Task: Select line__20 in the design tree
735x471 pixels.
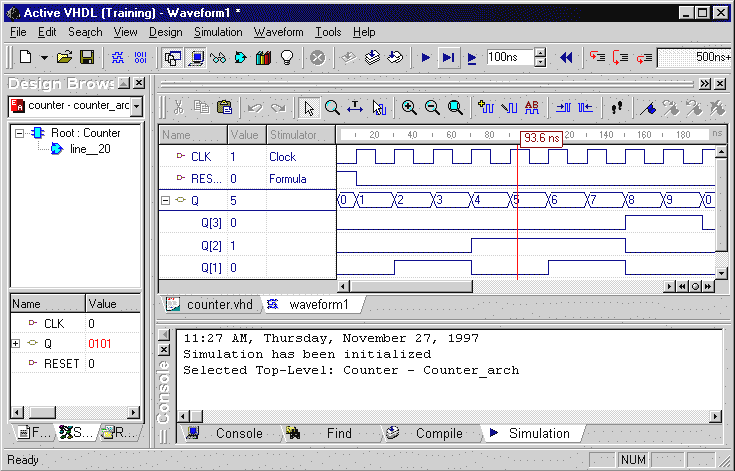Action: tap(88, 149)
